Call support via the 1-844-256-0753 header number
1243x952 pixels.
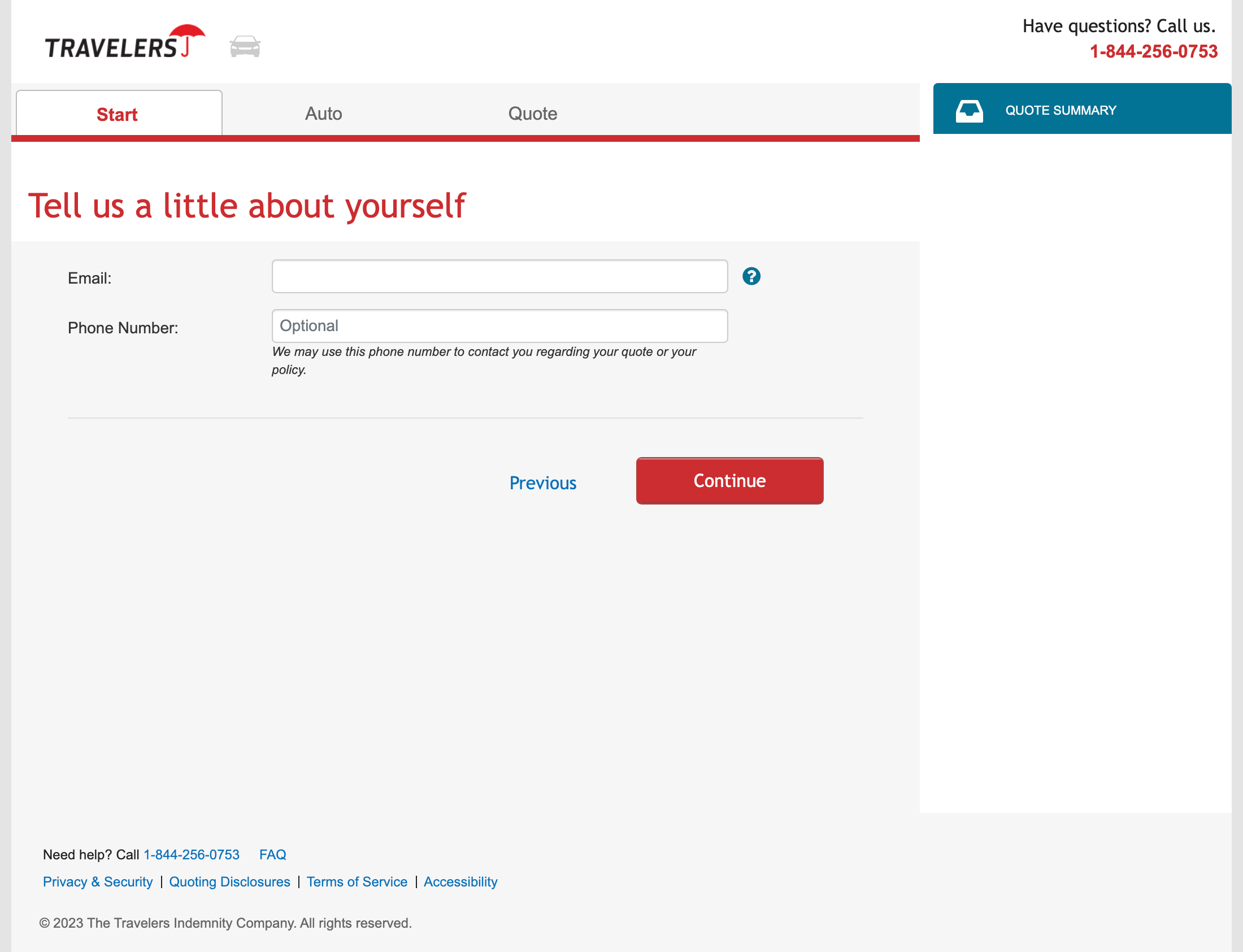1156,51
